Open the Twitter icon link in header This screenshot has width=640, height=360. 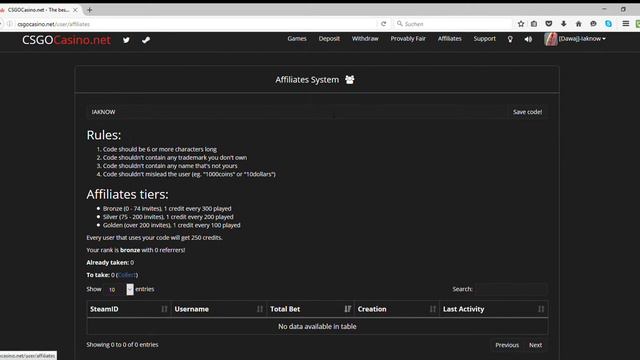point(126,40)
